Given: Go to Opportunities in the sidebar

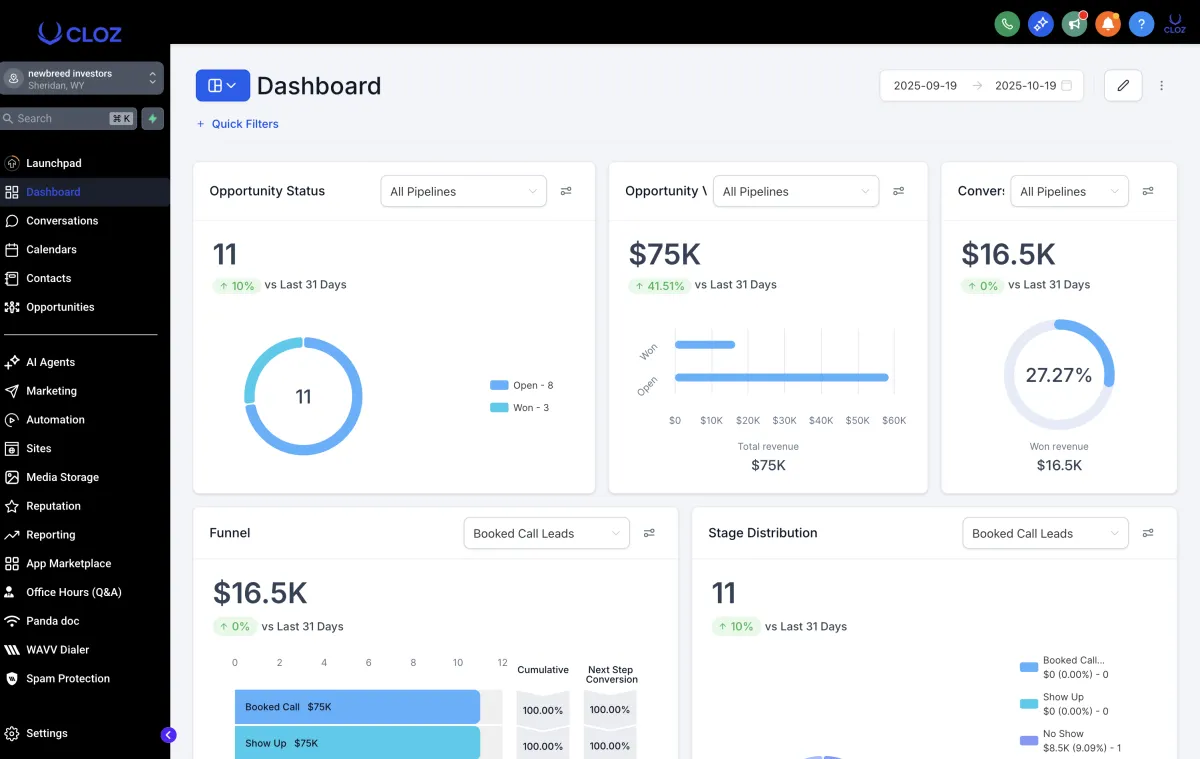Looking at the screenshot, I should pyautogui.click(x=60, y=307).
